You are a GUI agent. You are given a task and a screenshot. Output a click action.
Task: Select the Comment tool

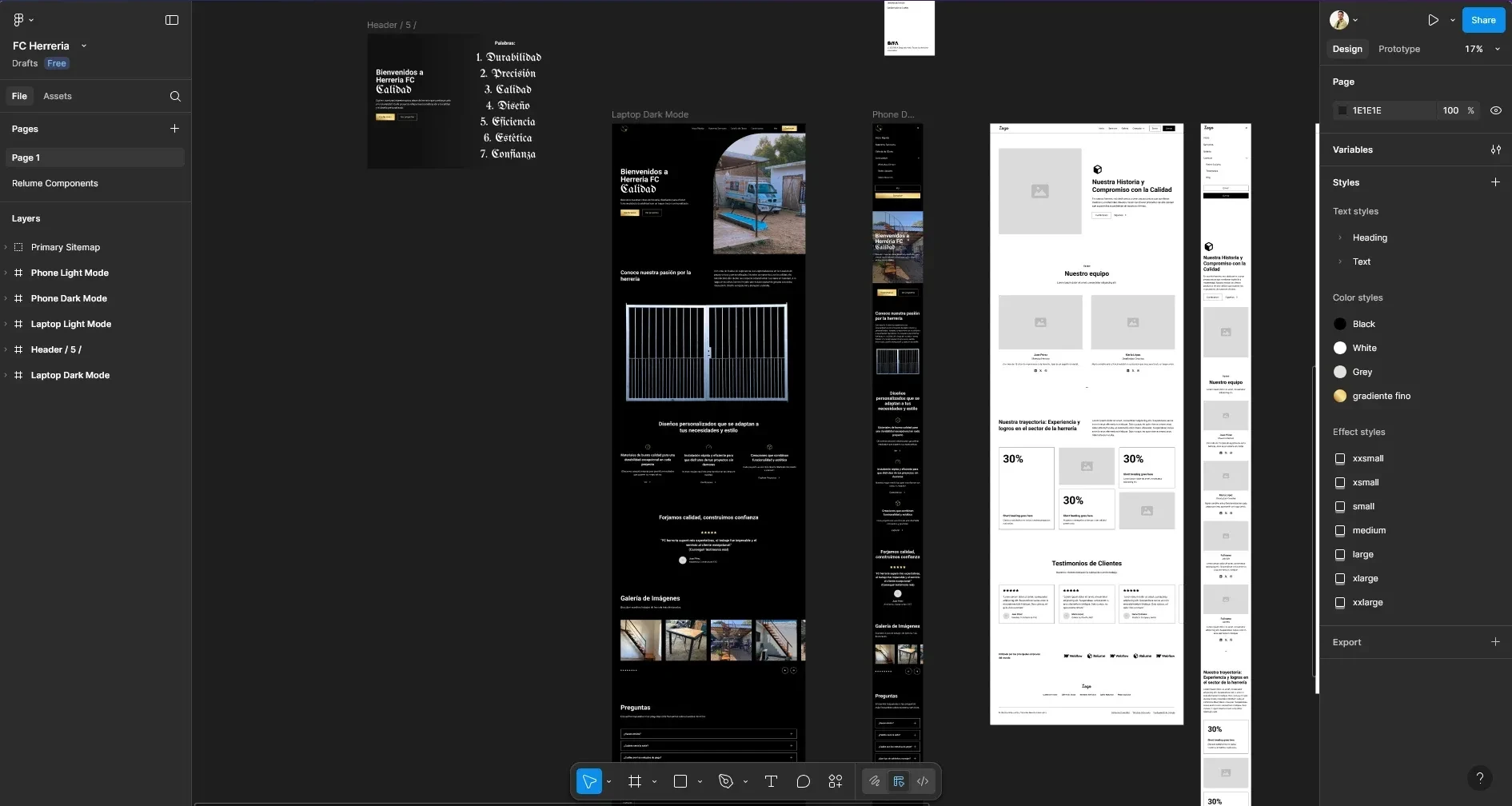pos(804,781)
